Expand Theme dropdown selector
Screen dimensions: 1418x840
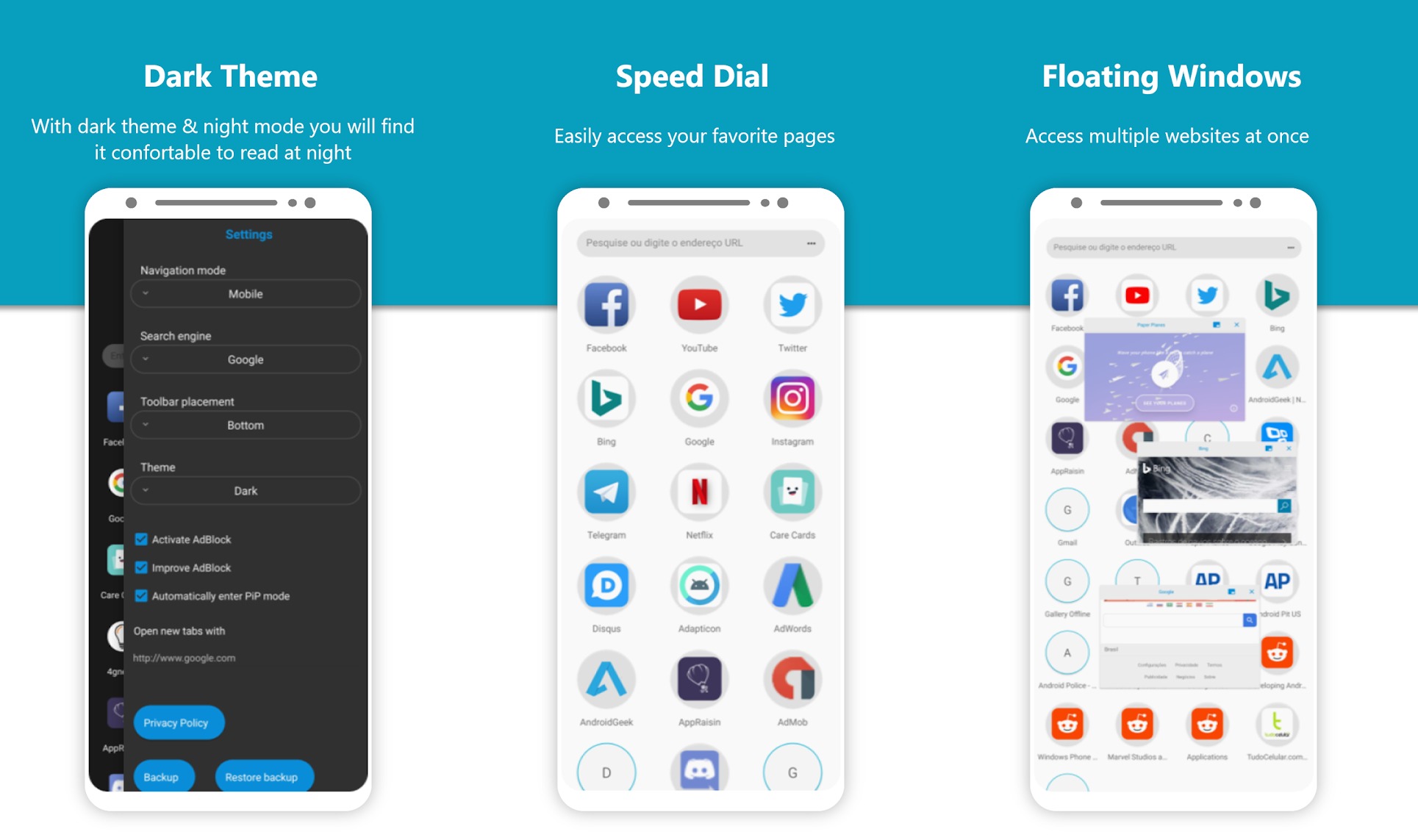pos(246,490)
